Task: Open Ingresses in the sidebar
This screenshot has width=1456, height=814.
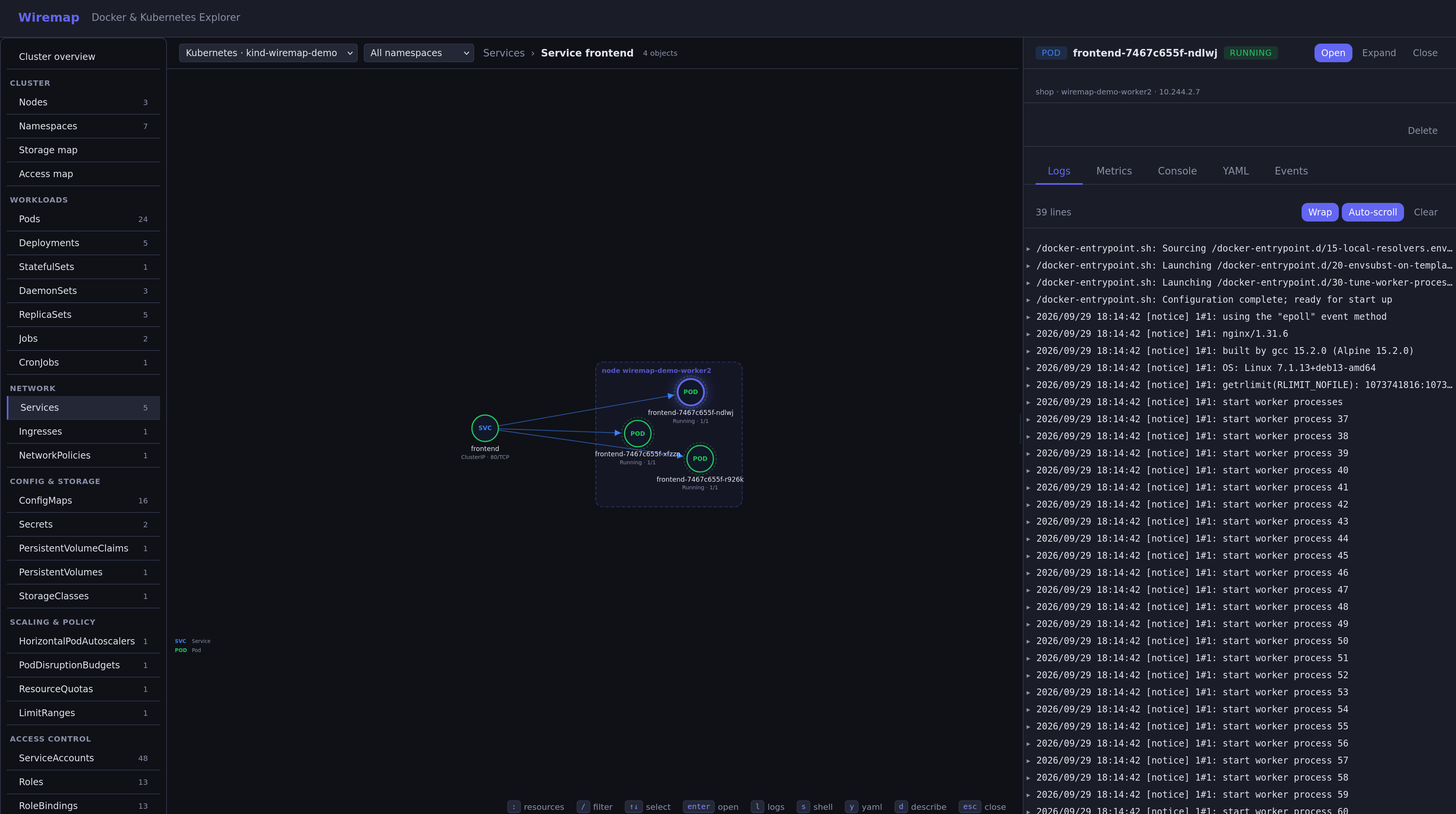Action: 83,431
